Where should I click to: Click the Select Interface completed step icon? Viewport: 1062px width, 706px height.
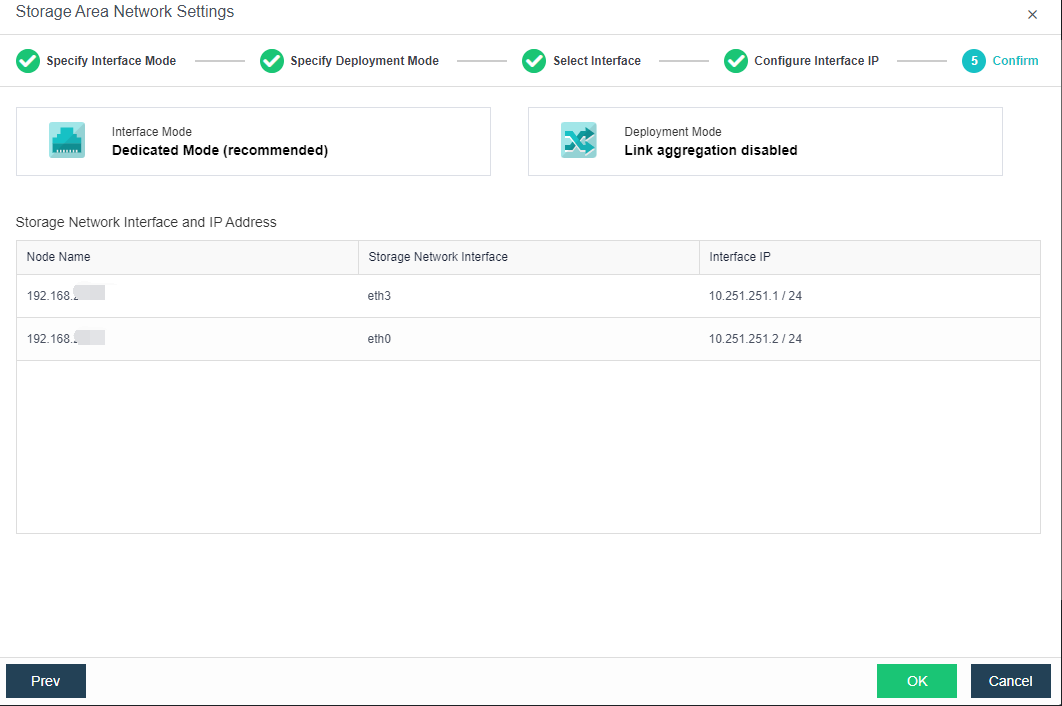tap(534, 61)
